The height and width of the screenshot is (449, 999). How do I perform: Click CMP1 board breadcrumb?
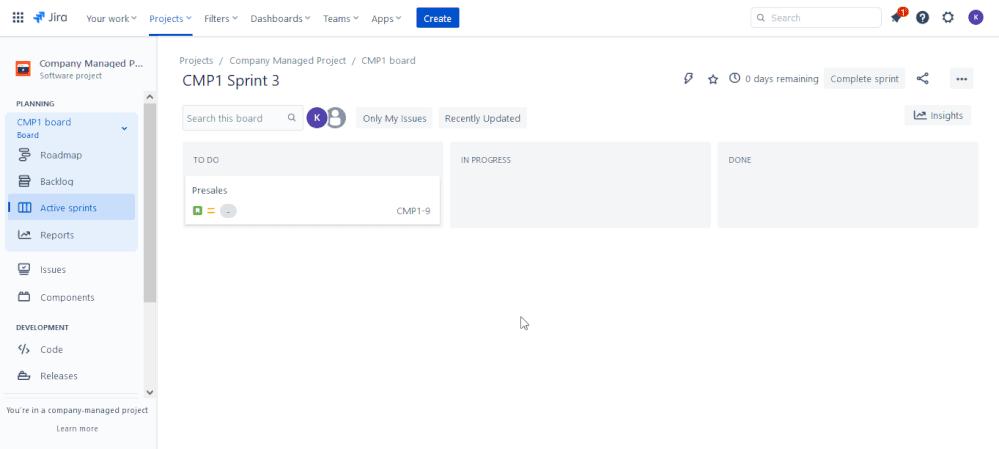coord(388,61)
